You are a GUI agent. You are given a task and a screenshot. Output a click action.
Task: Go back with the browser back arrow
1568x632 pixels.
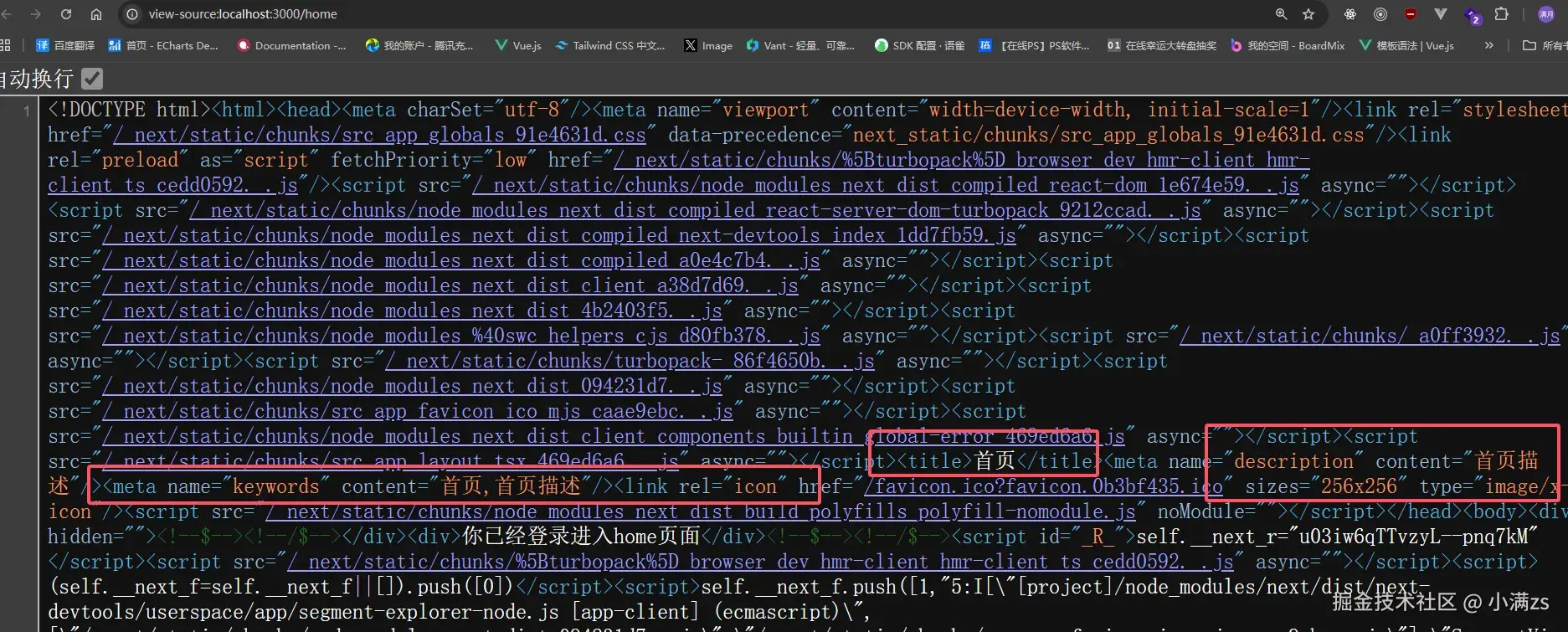pyautogui.click(x=7, y=14)
